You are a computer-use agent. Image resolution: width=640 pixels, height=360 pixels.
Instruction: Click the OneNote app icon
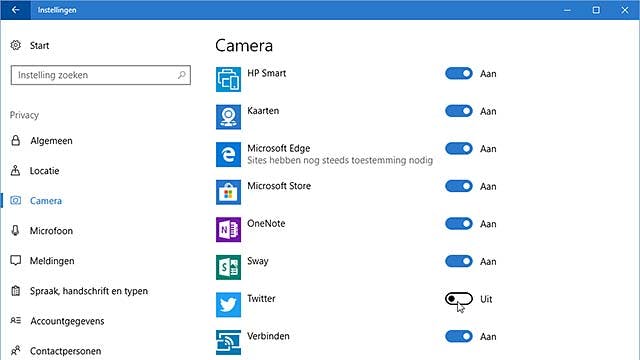click(228, 229)
